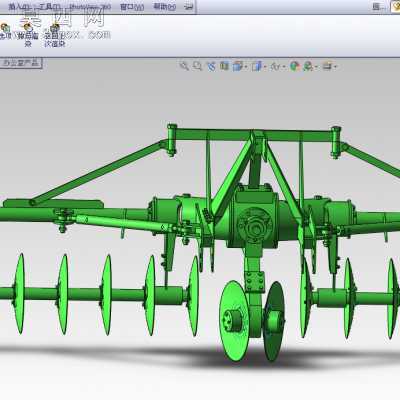Click the Hide/Show Items glasses icon

(x=275, y=66)
